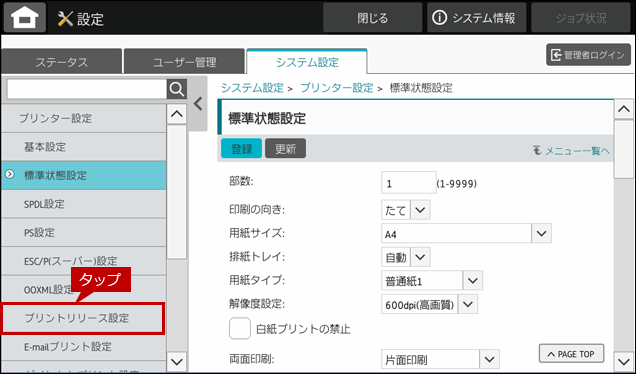Open 用紙サイズ dropdown showing A4
Screen dimensions: 636x374
466,234
